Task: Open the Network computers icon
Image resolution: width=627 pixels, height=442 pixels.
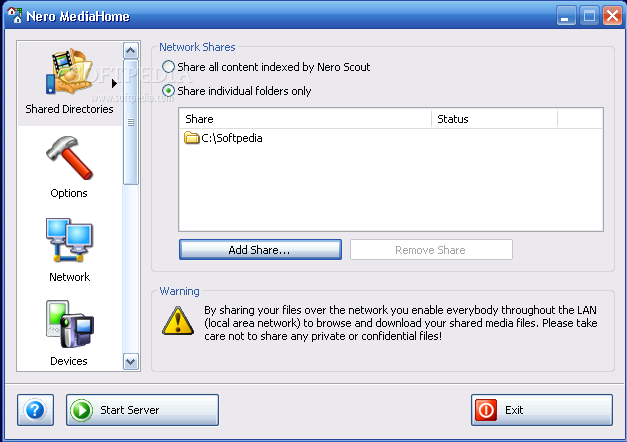Action: tap(70, 240)
